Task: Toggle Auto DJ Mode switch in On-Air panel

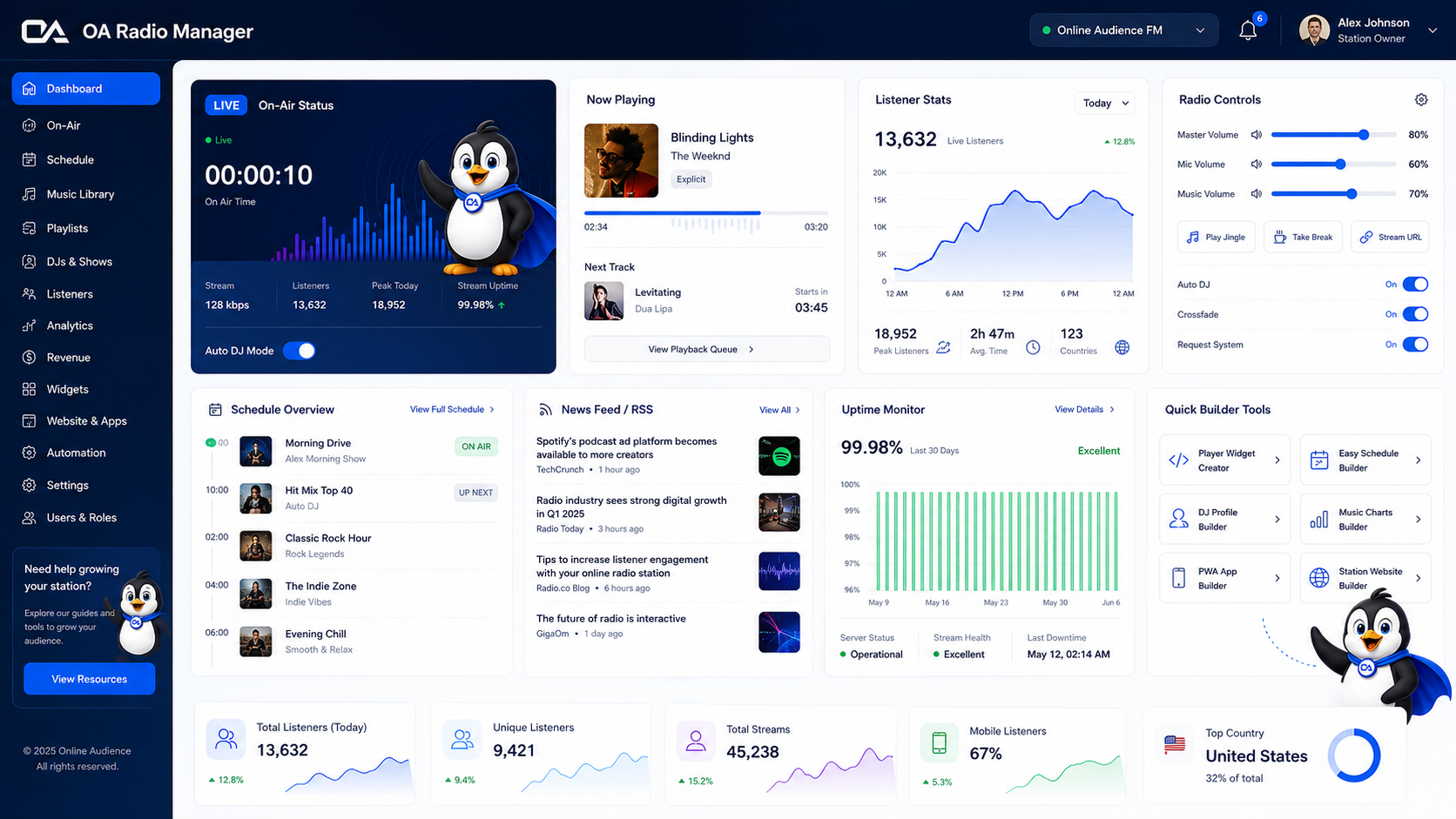Action: (x=300, y=351)
